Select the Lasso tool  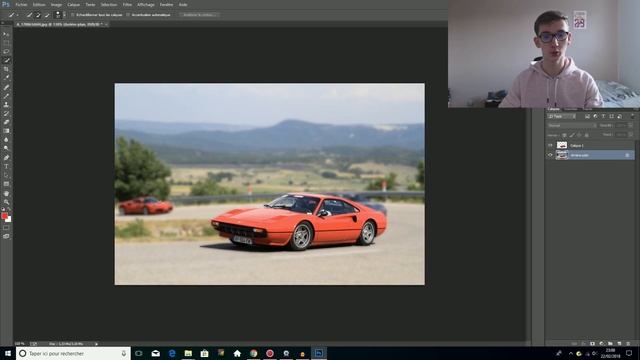point(6,52)
